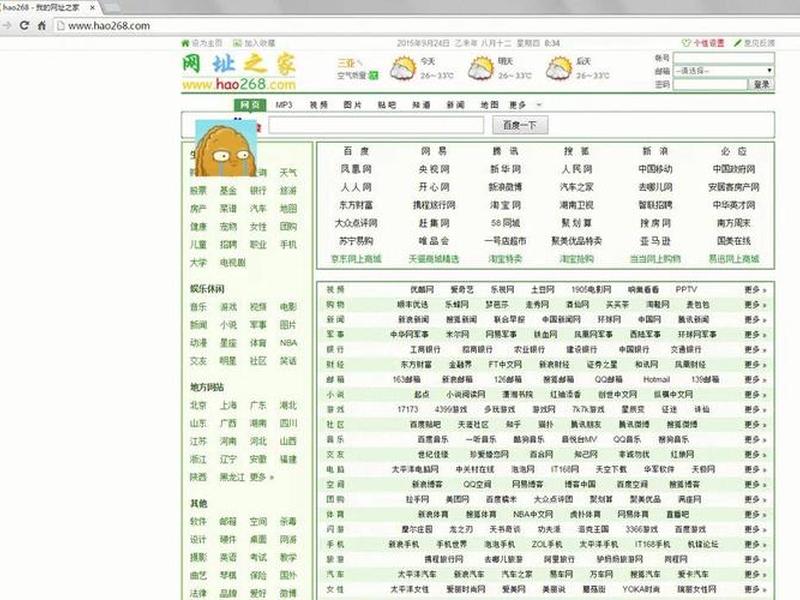Show 更多 local sites under 地方网站
Screen dimensions: 800x600
click(262, 477)
